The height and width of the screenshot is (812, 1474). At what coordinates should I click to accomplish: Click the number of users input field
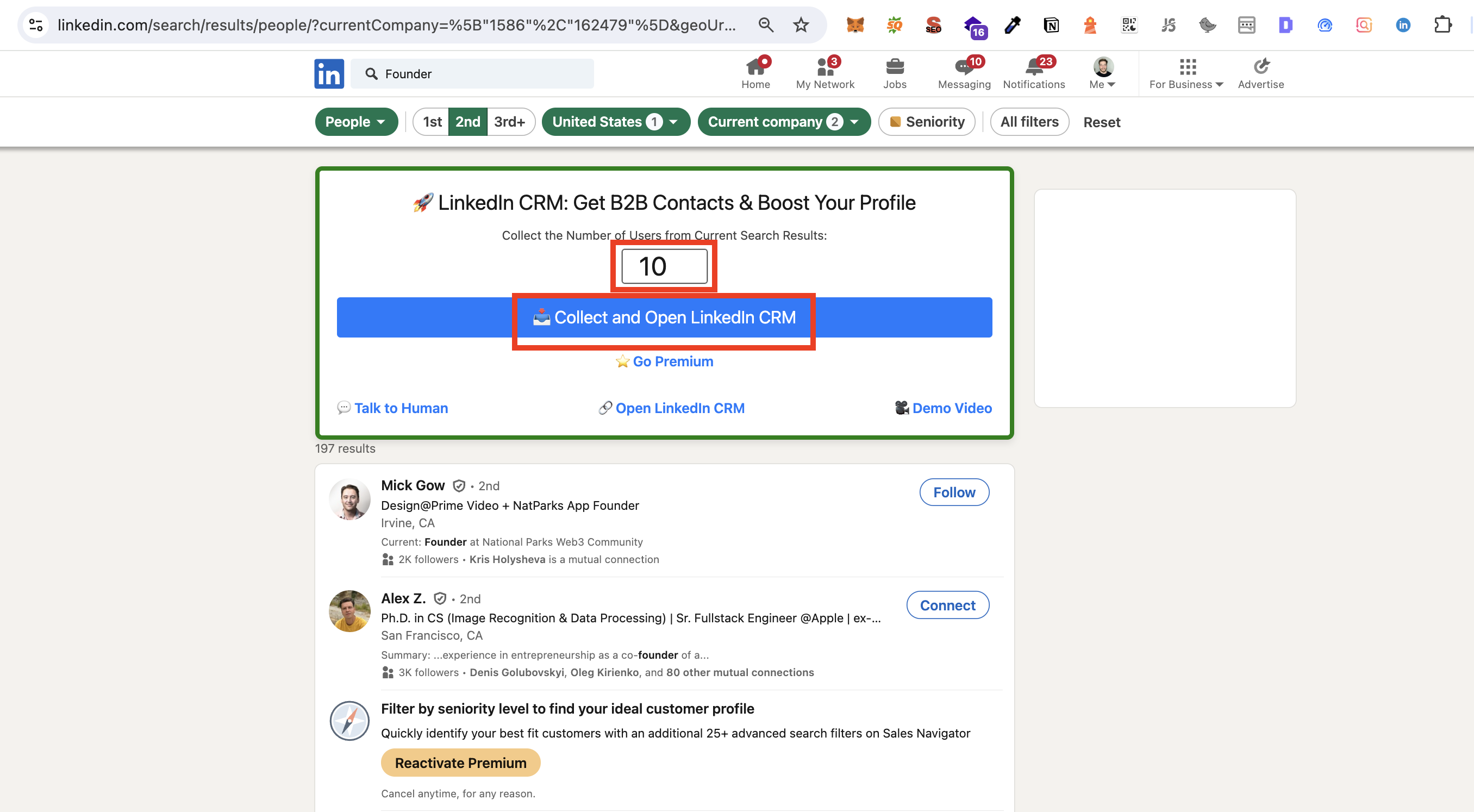pos(664,266)
